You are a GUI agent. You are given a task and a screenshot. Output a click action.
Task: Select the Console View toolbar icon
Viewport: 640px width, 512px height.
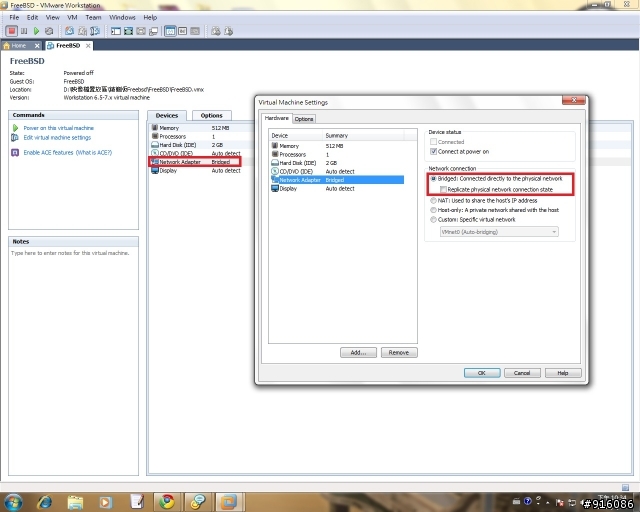pos(195,31)
